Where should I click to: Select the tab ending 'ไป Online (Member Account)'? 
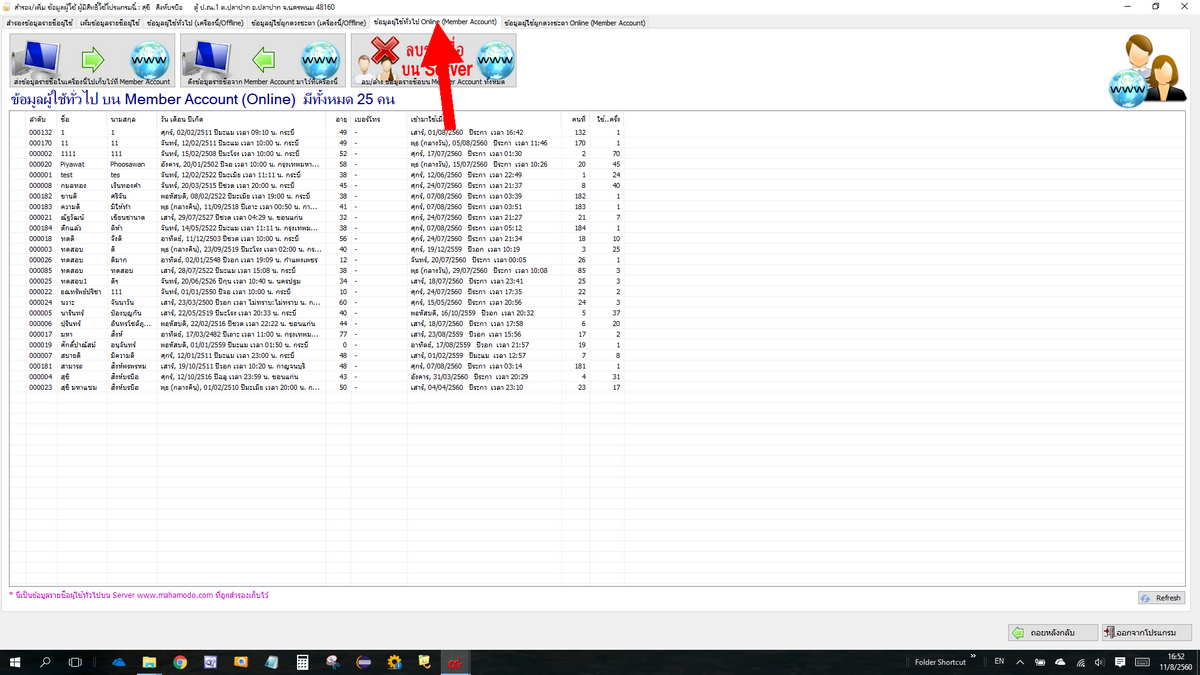click(x=435, y=21)
